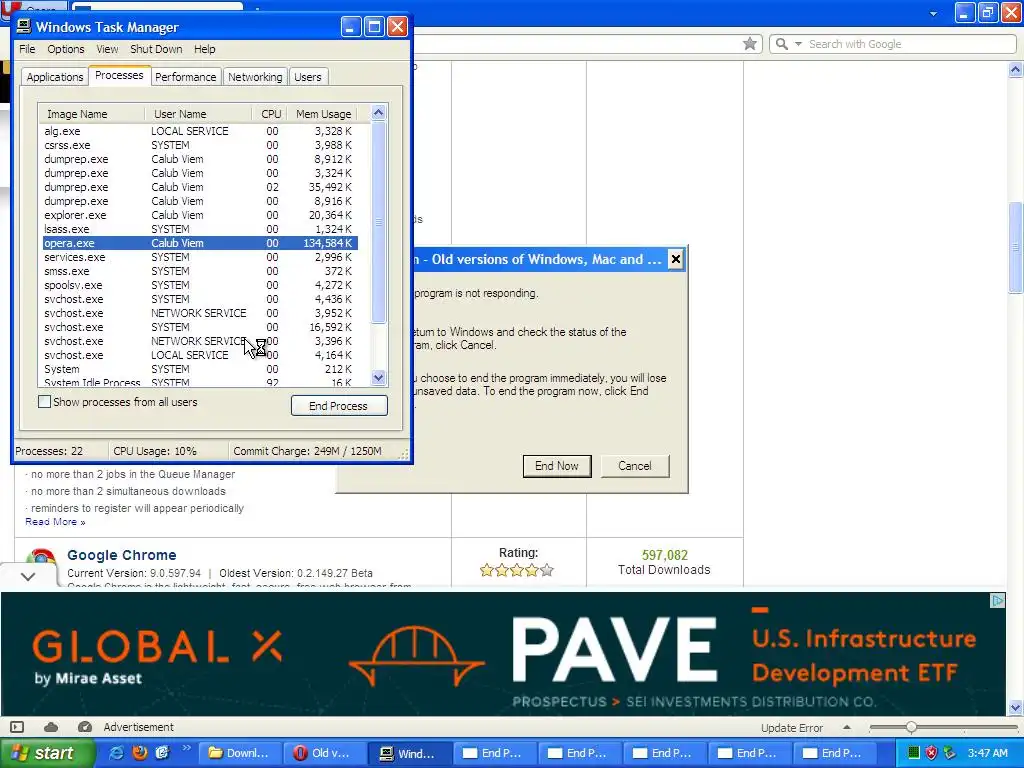
Task: Open the Shut Down menu
Action: [156, 49]
